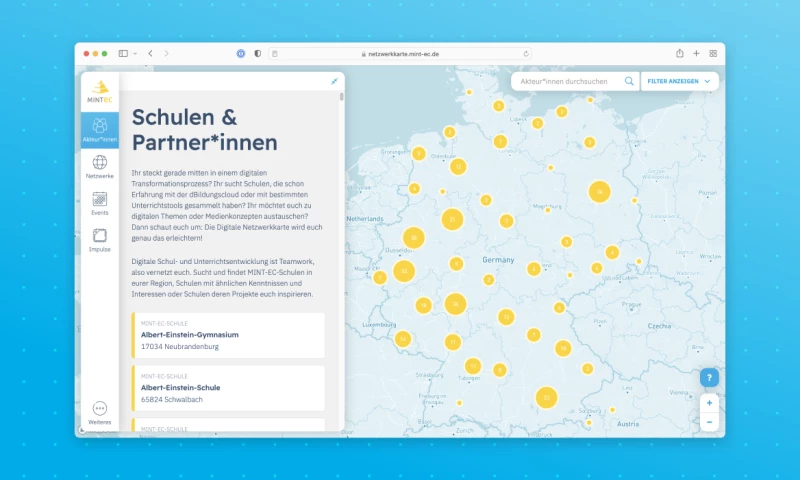Open the 14 cluster near Luxembourg
This screenshot has width=800, height=480.
point(403,339)
